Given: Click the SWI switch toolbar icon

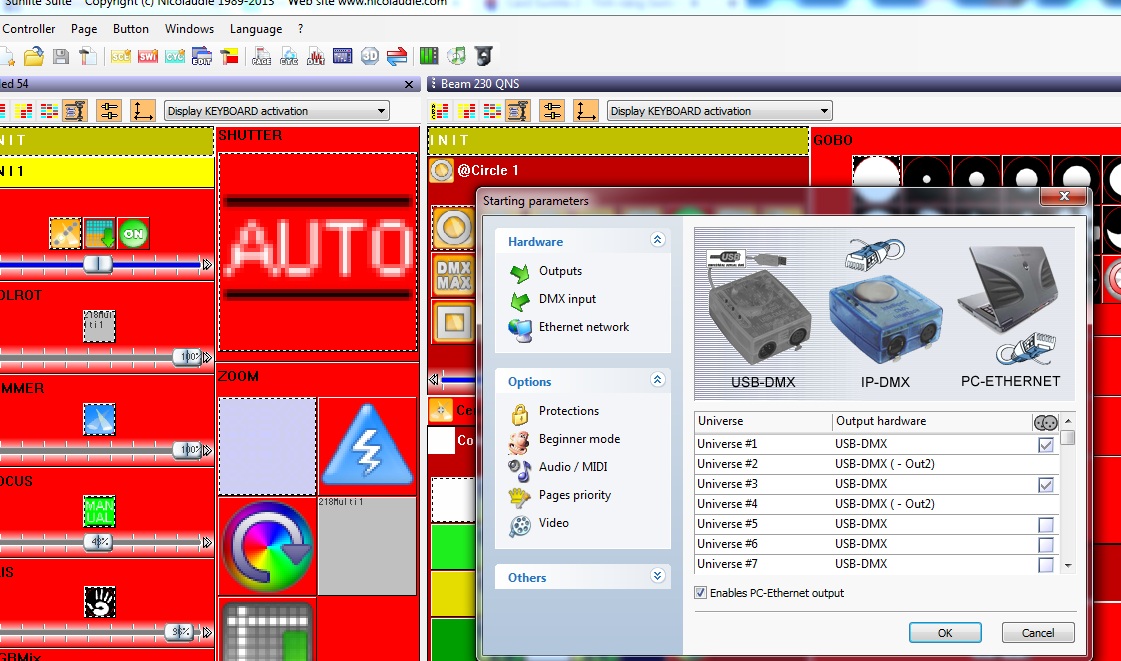Looking at the screenshot, I should point(148,56).
